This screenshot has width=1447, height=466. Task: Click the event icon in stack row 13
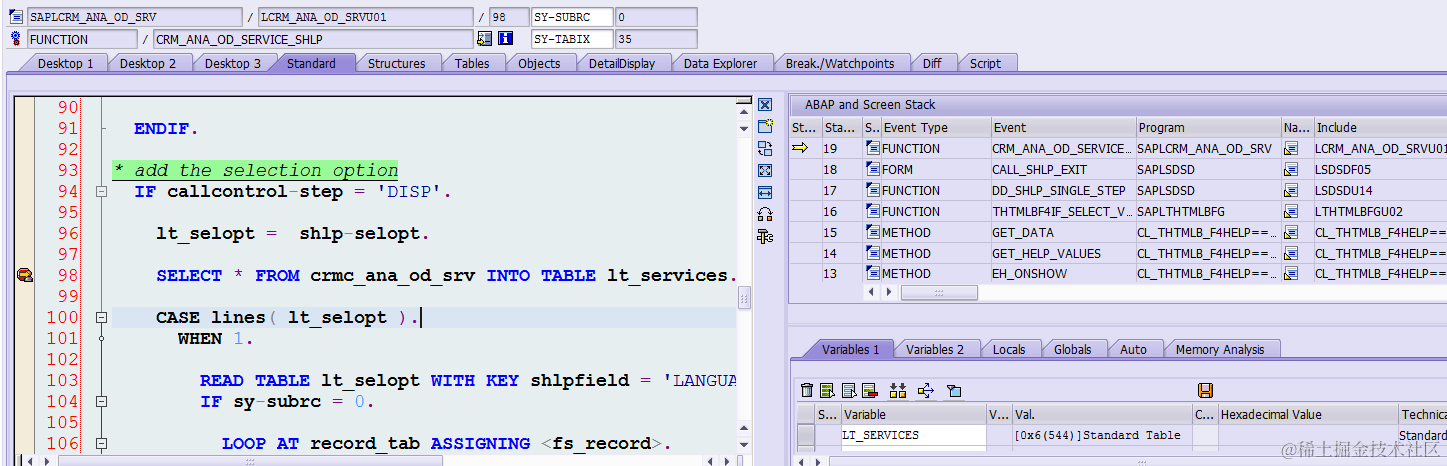click(873, 274)
